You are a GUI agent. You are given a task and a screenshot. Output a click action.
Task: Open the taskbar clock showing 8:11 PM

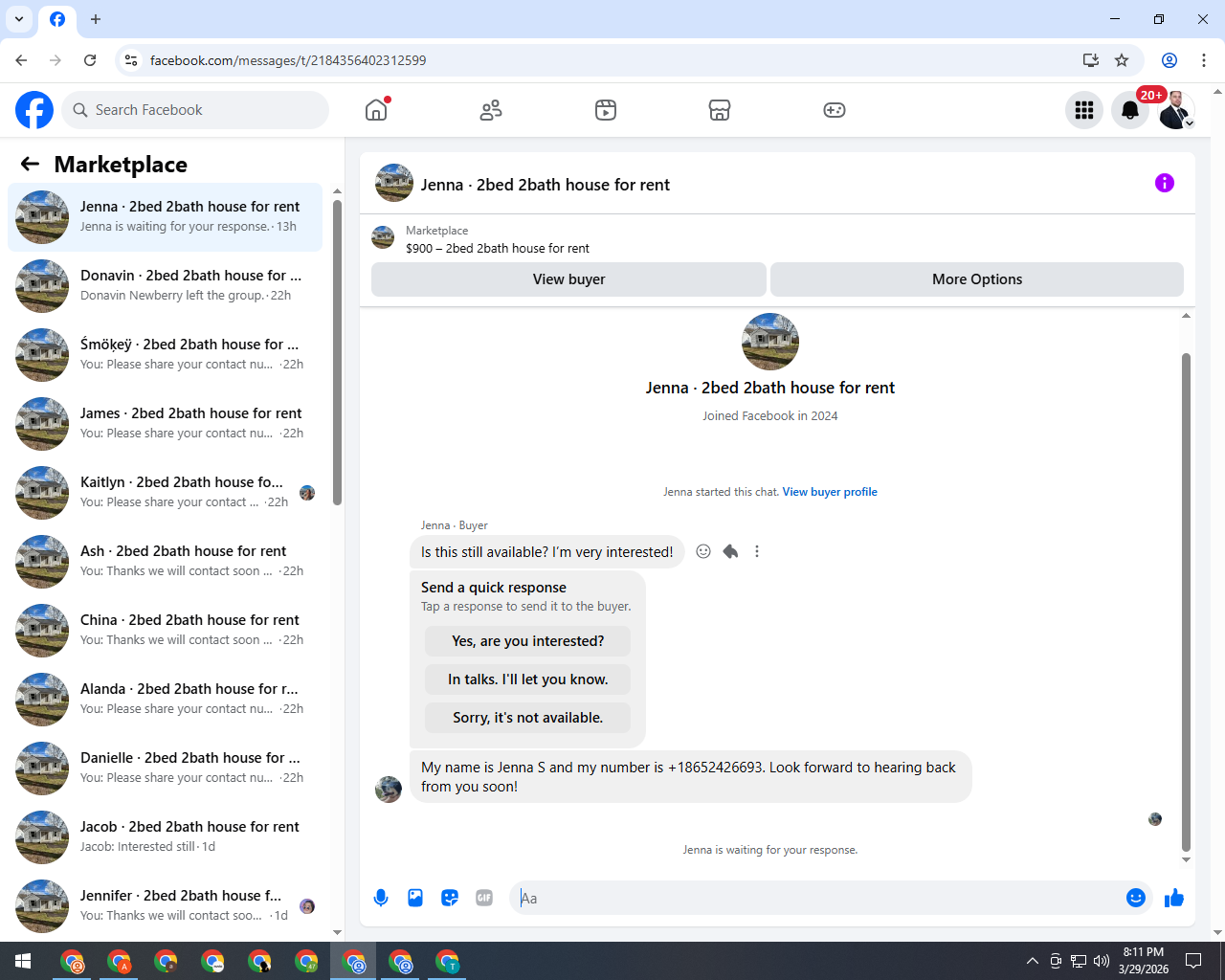(x=1144, y=961)
